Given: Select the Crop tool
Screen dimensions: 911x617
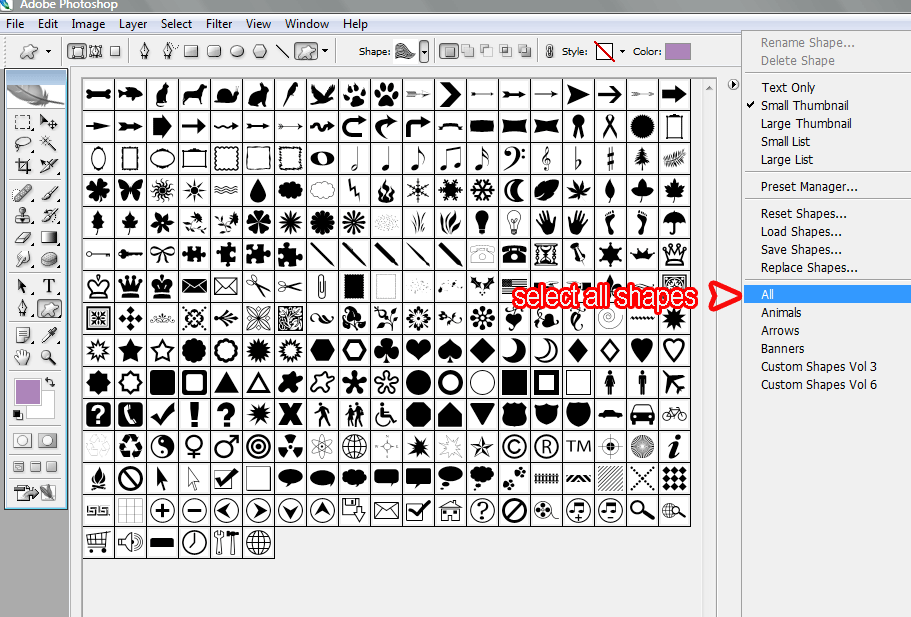Looking at the screenshot, I should click(23, 166).
